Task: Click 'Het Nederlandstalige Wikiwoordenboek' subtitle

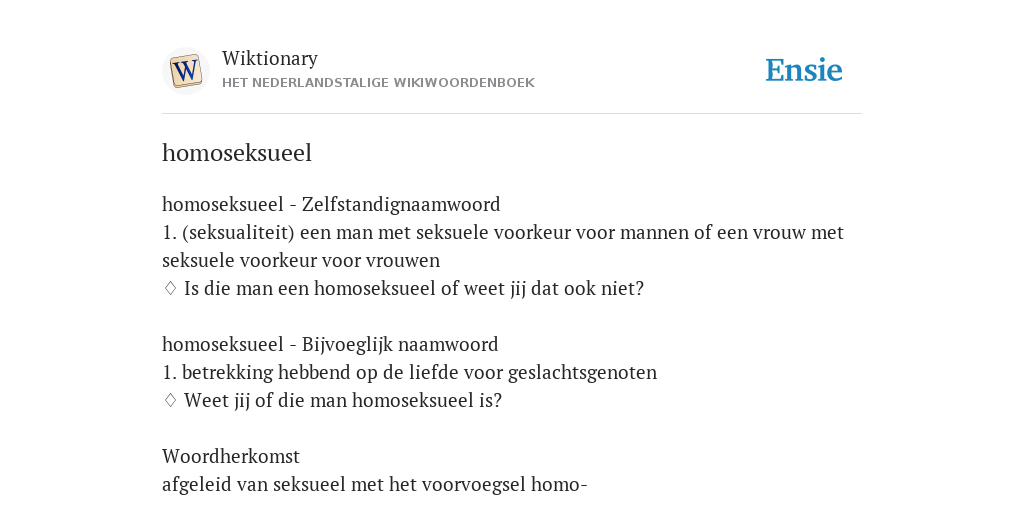Action: pyautogui.click(x=378, y=83)
